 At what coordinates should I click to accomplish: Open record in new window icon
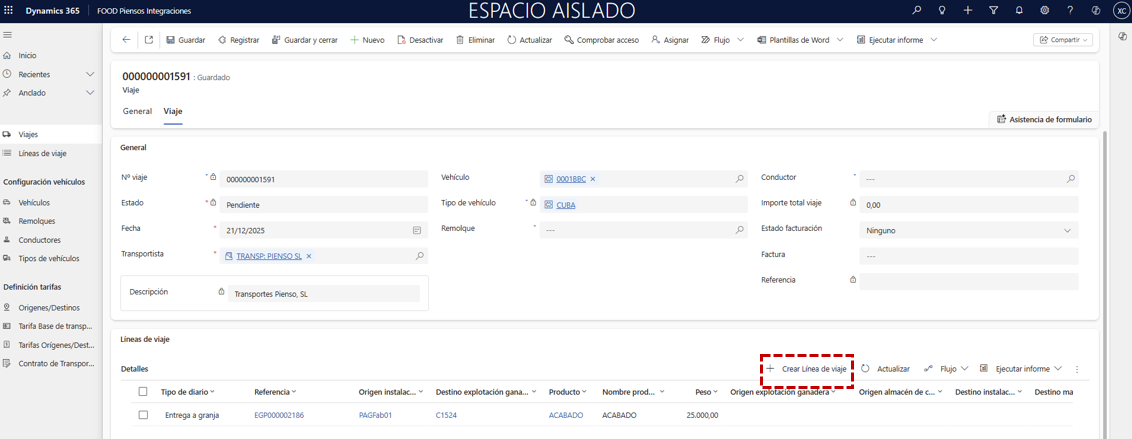149,40
